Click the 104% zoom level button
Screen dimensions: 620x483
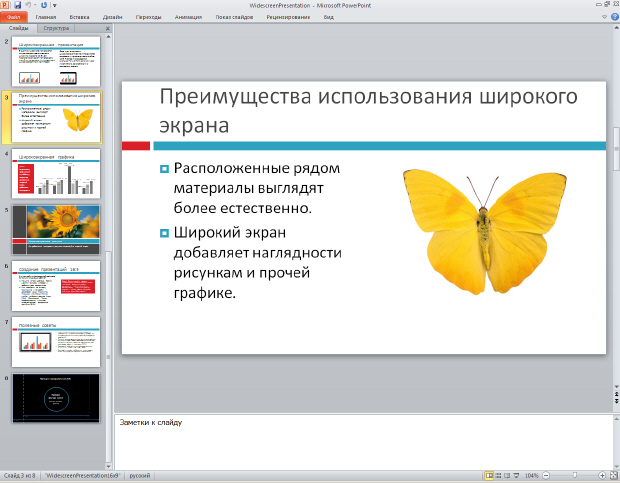point(533,475)
